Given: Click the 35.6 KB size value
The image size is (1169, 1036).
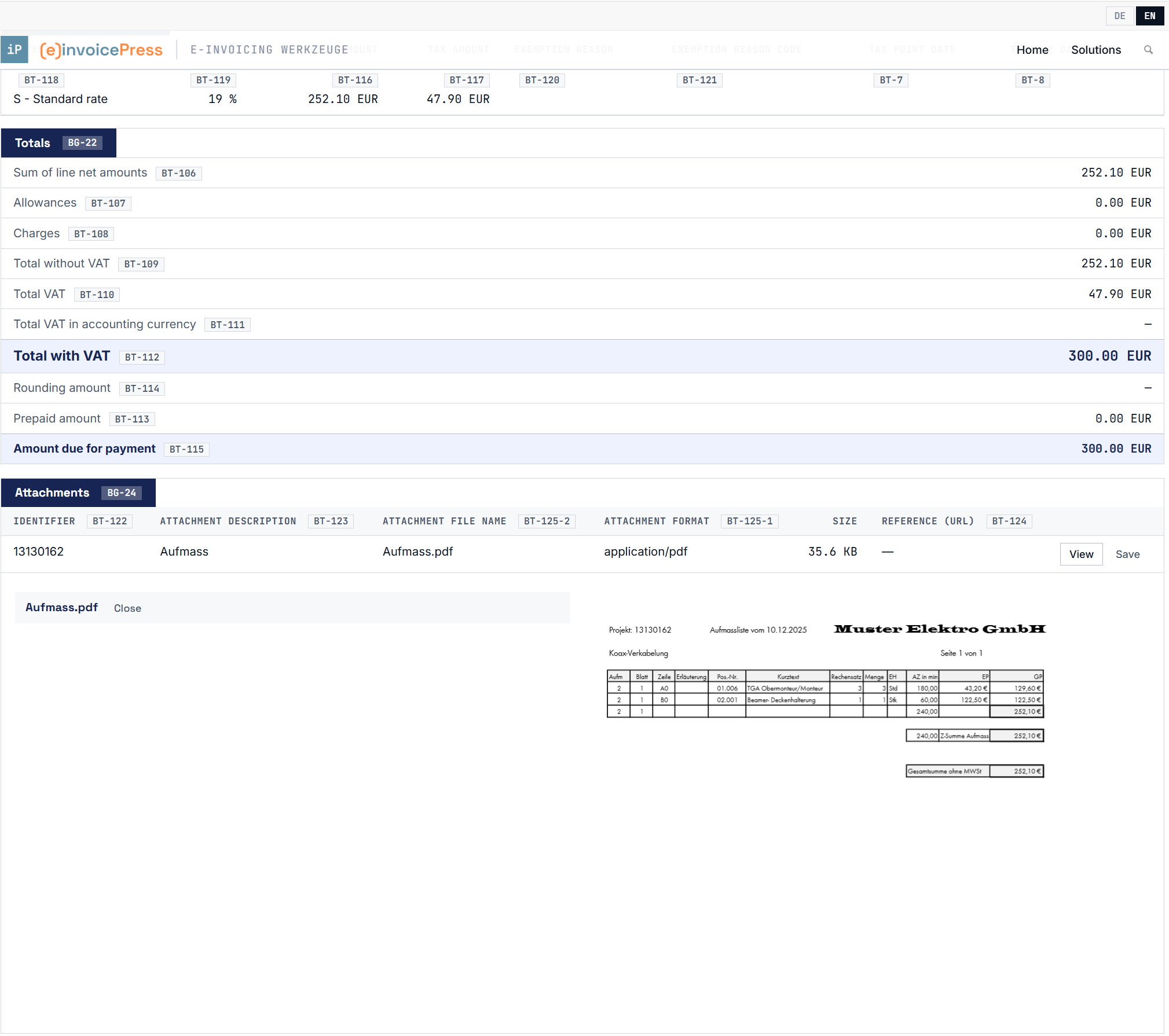Looking at the screenshot, I should tap(833, 552).
